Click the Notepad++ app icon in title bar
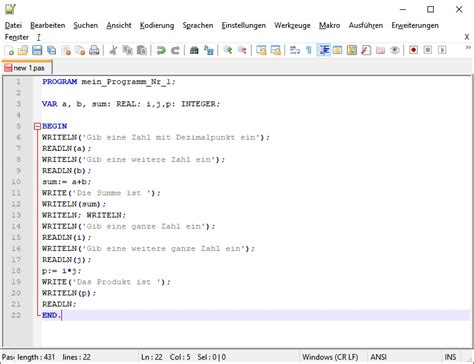474x364 pixels. pyautogui.click(x=10, y=9)
